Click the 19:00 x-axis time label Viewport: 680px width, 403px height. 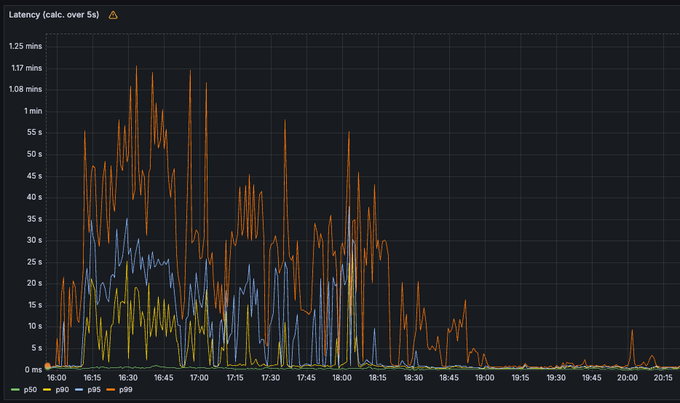pos(484,378)
